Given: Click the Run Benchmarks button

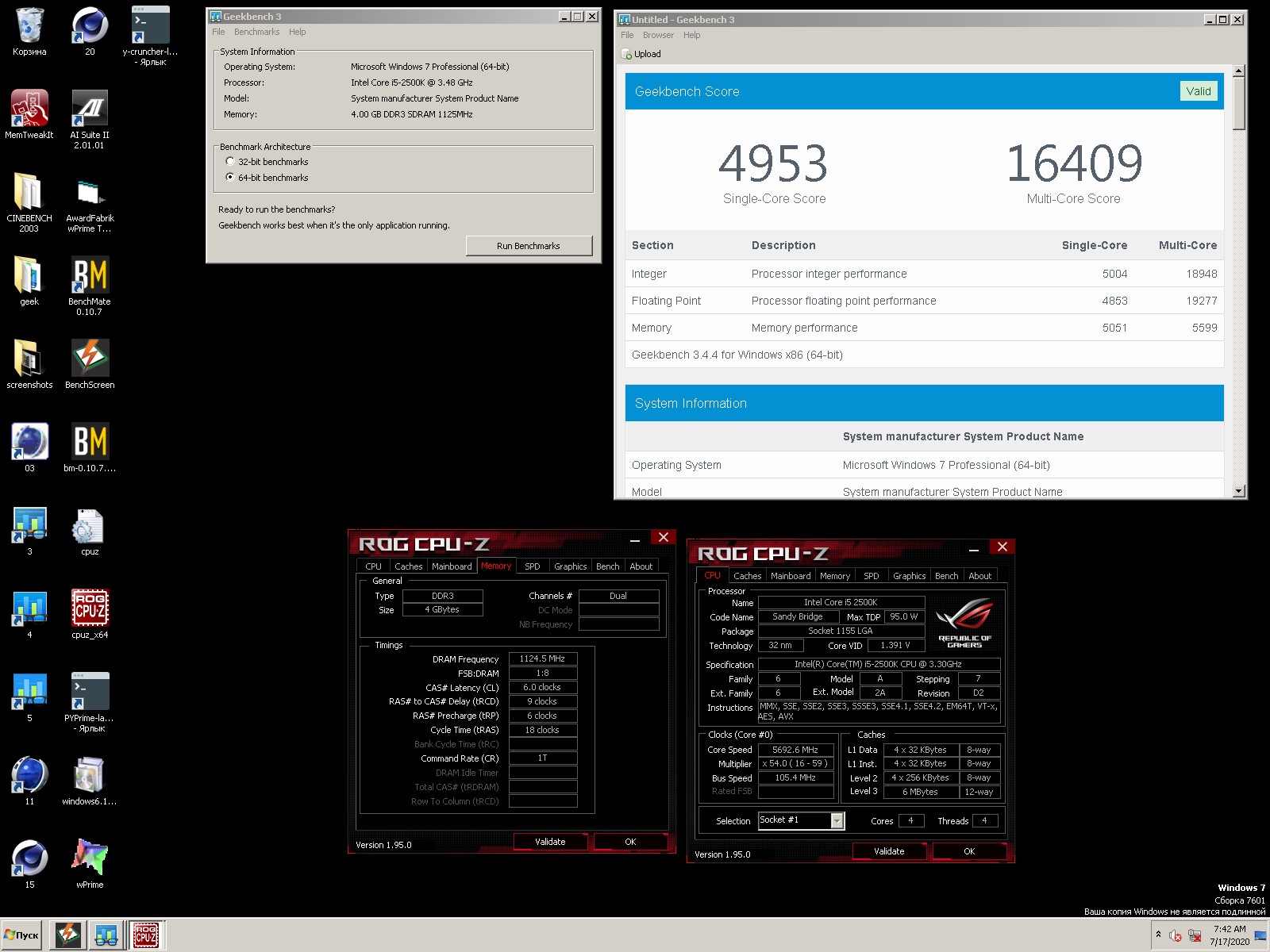Looking at the screenshot, I should click(529, 246).
